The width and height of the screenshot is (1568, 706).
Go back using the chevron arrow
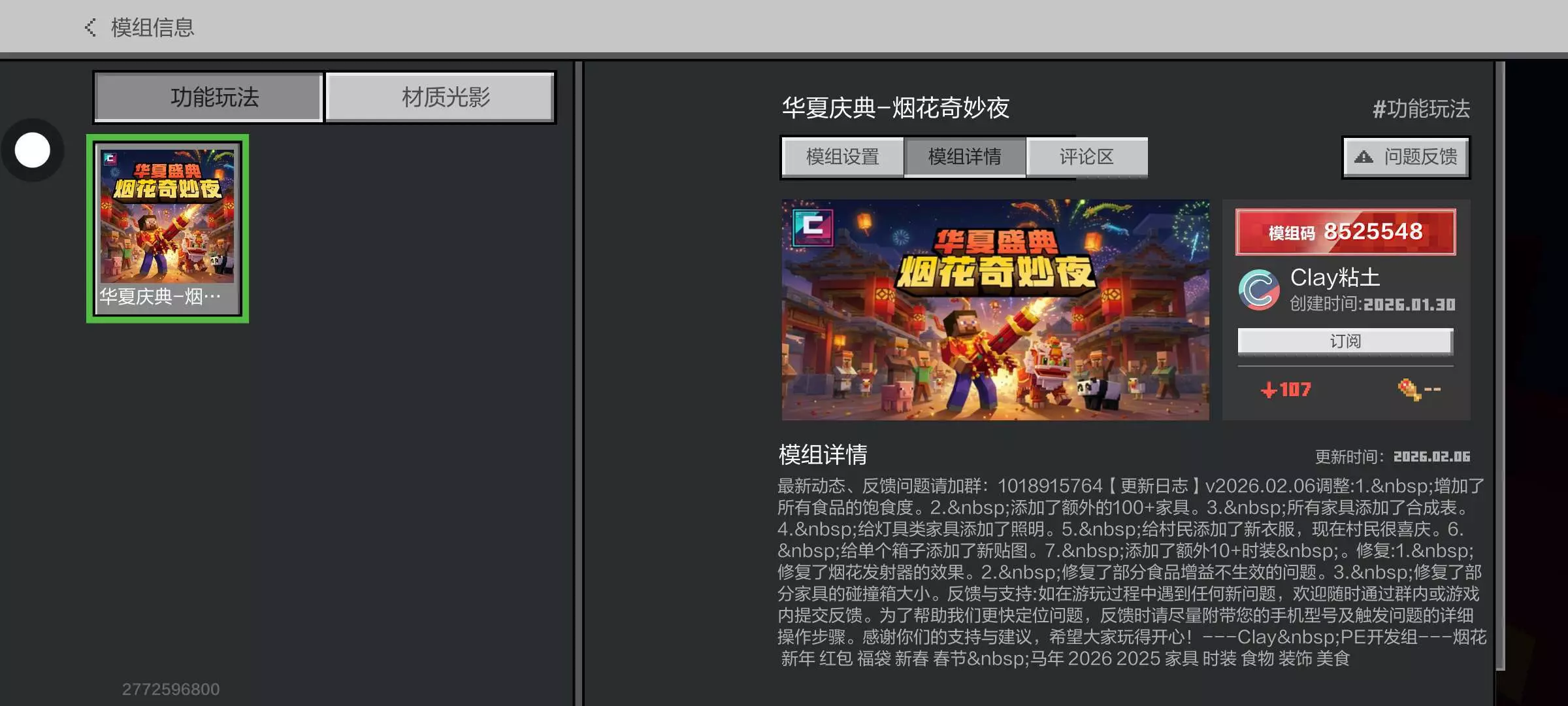tap(90, 27)
